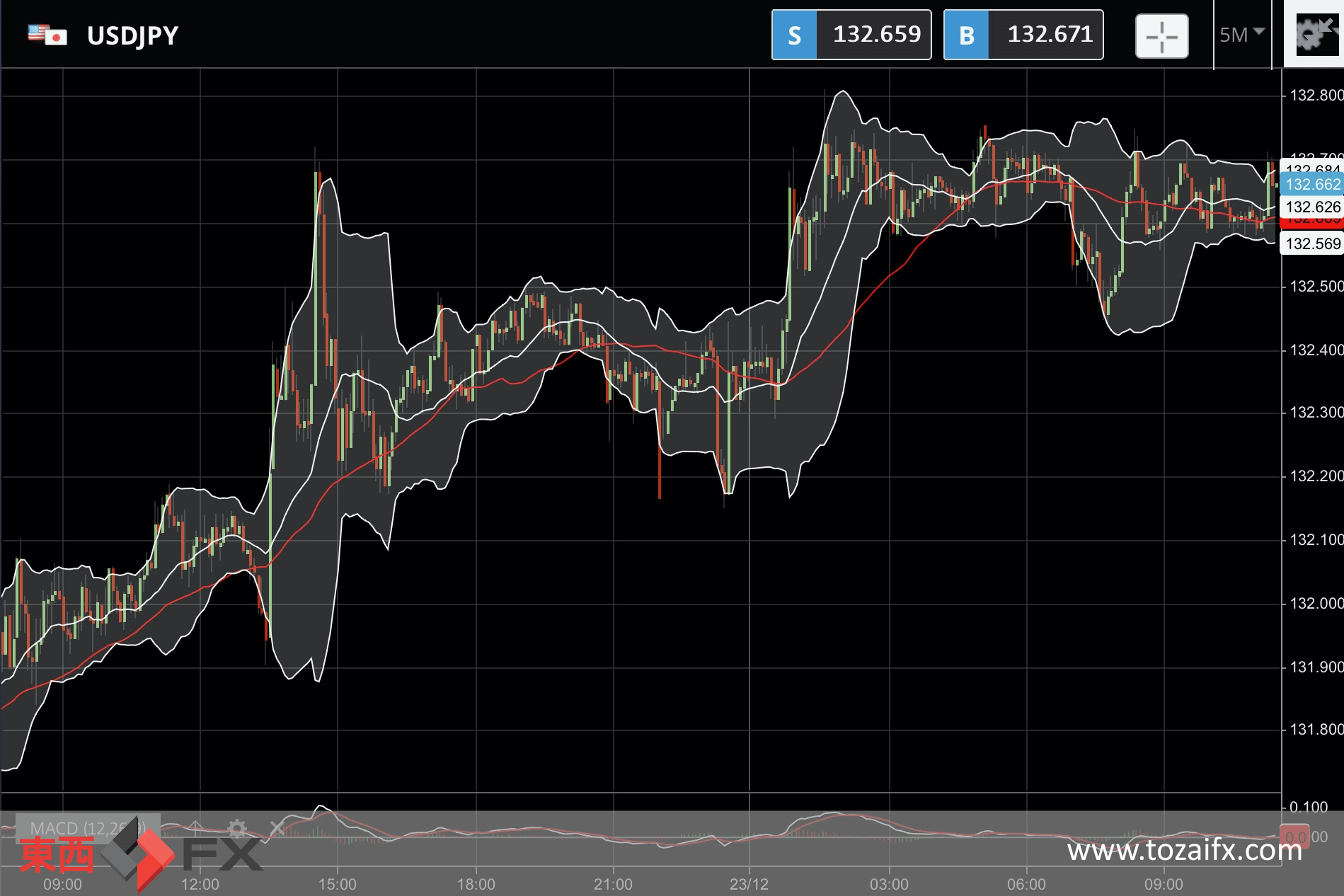This screenshot has width=1344, height=896.
Task: Open the www.tozaifx.com link
Action: (x=1185, y=850)
